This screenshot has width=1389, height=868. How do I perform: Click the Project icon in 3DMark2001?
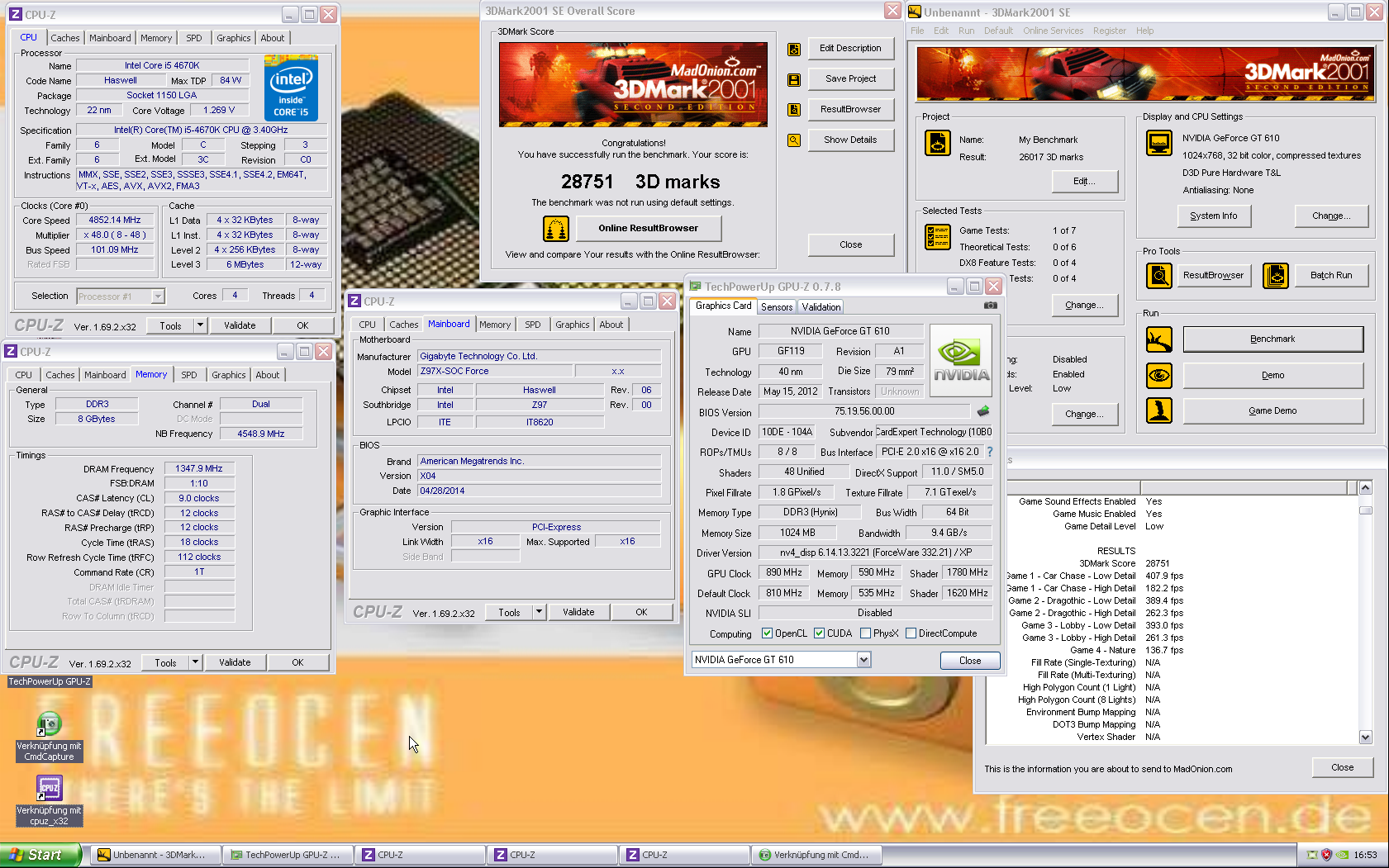point(938,143)
